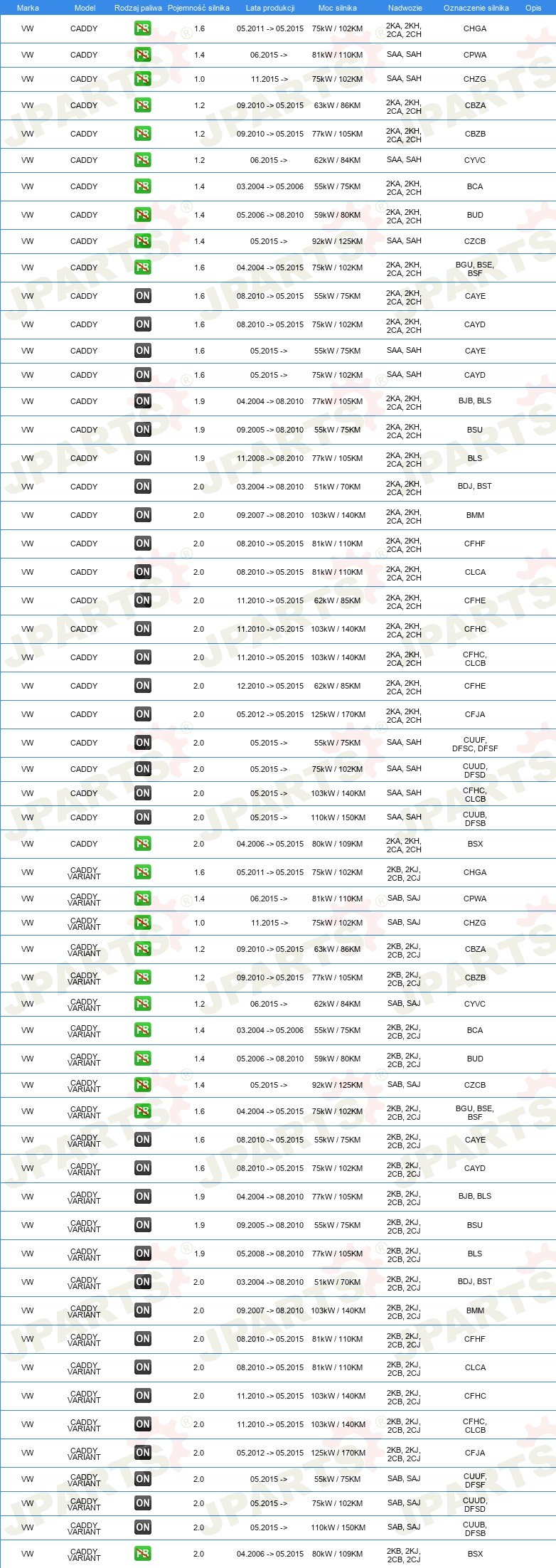
Task: Click the PB icon in CADDY VARIANT BSX row
Action: [143, 1554]
